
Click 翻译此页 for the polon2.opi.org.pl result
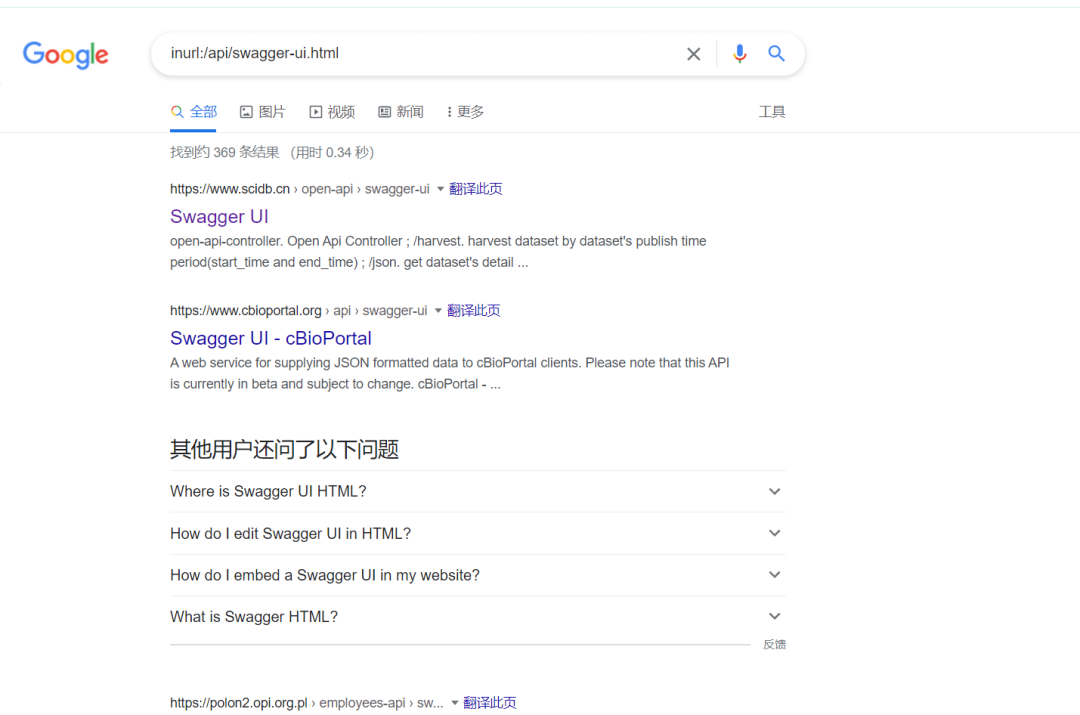tap(490, 703)
